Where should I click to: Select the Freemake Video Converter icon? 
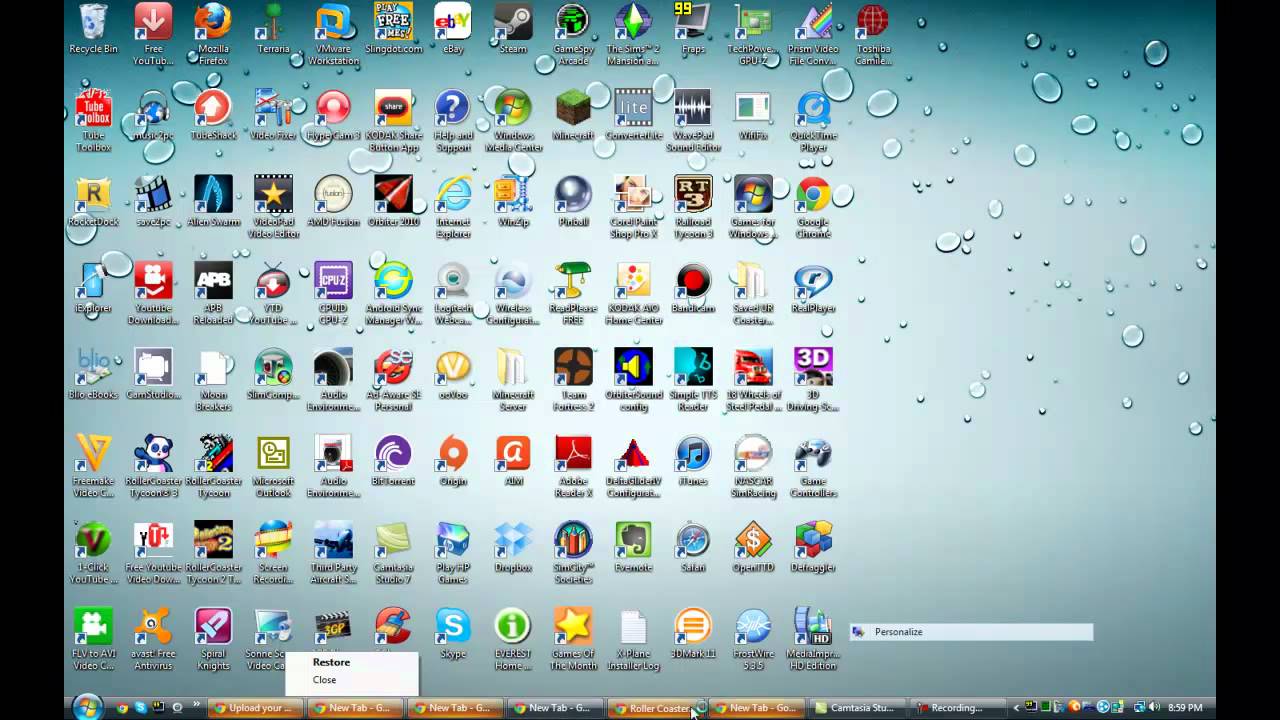click(93, 466)
